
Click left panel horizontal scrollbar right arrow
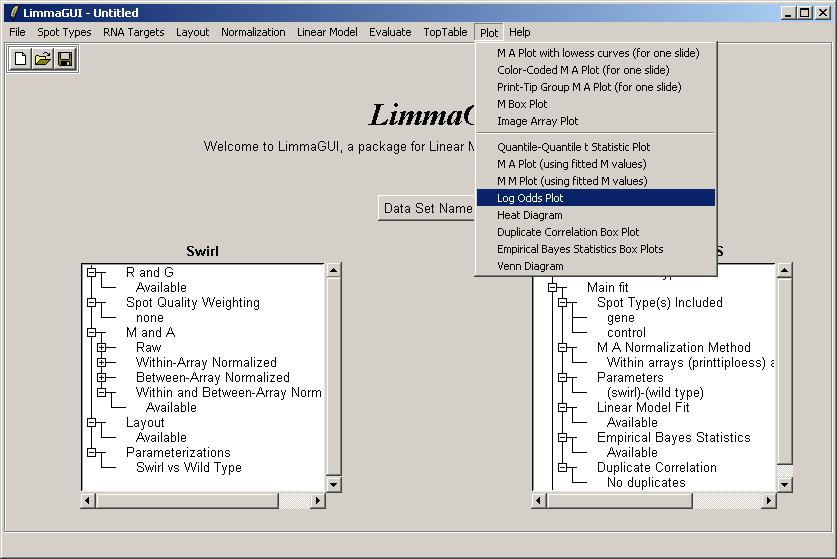pyautogui.click(x=318, y=500)
